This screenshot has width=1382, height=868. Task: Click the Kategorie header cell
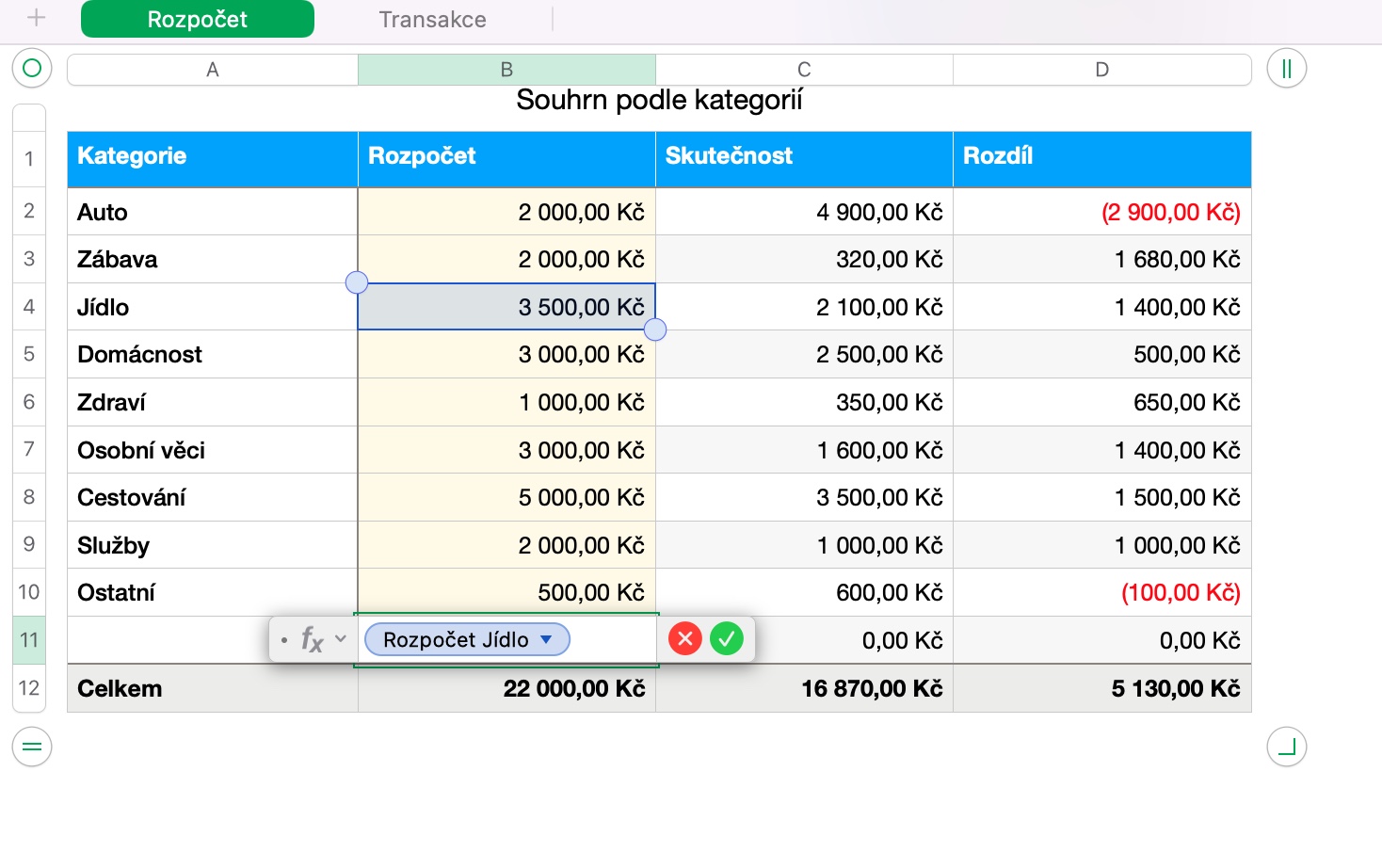coord(213,159)
